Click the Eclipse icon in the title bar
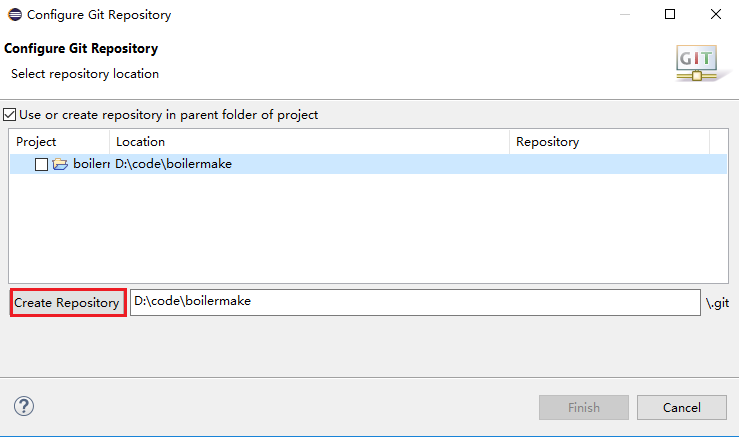This screenshot has width=739, height=437. [x=14, y=15]
